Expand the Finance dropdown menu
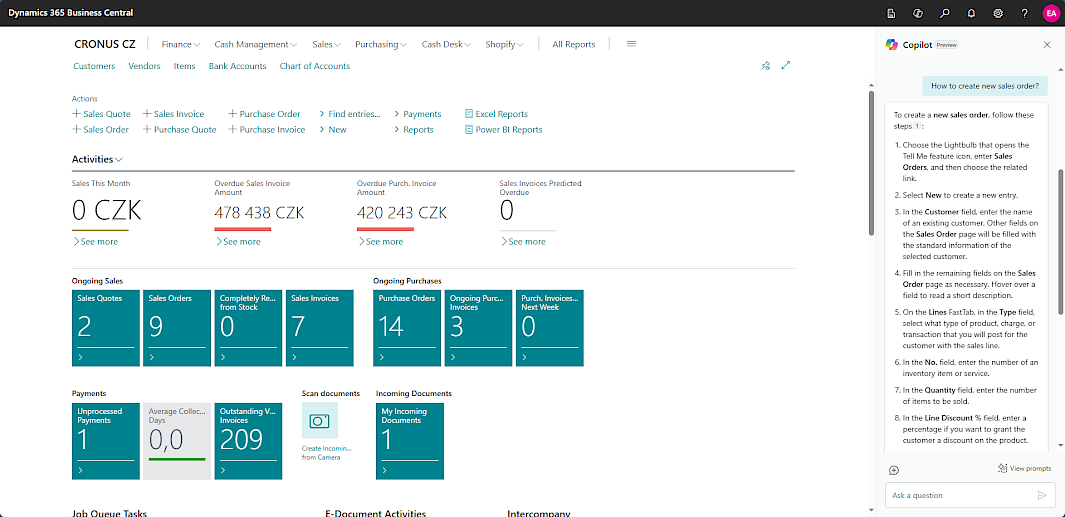The width and height of the screenshot is (1065, 517). [x=180, y=44]
